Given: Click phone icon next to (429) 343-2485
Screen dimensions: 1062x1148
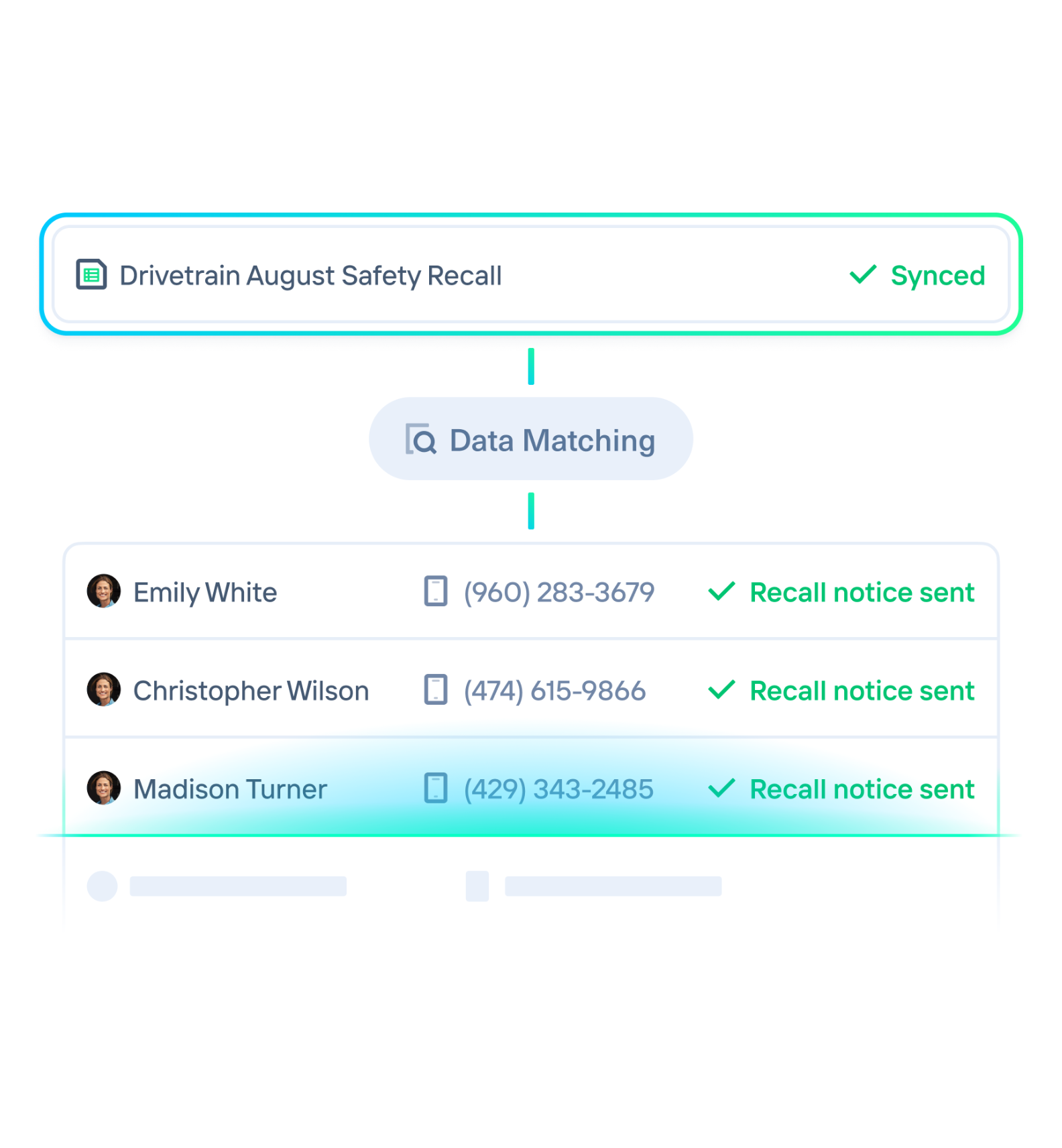Looking at the screenshot, I should click(436, 788).
